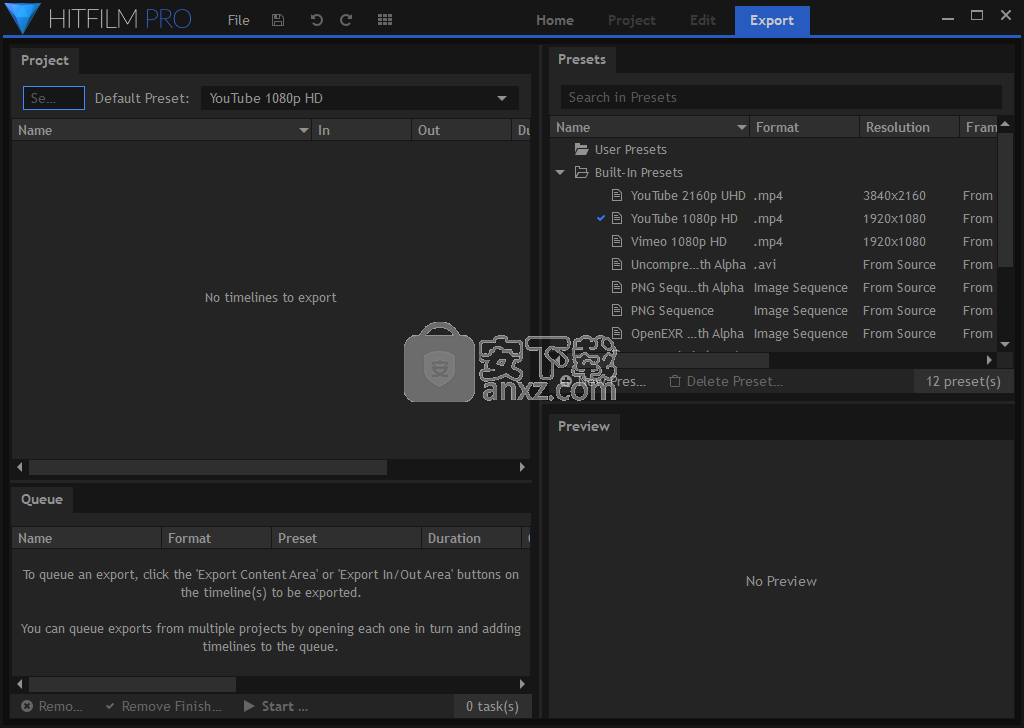Click the 0 task(s) count label
Viewport: 1024px width, 728px height.
[492, 706]
